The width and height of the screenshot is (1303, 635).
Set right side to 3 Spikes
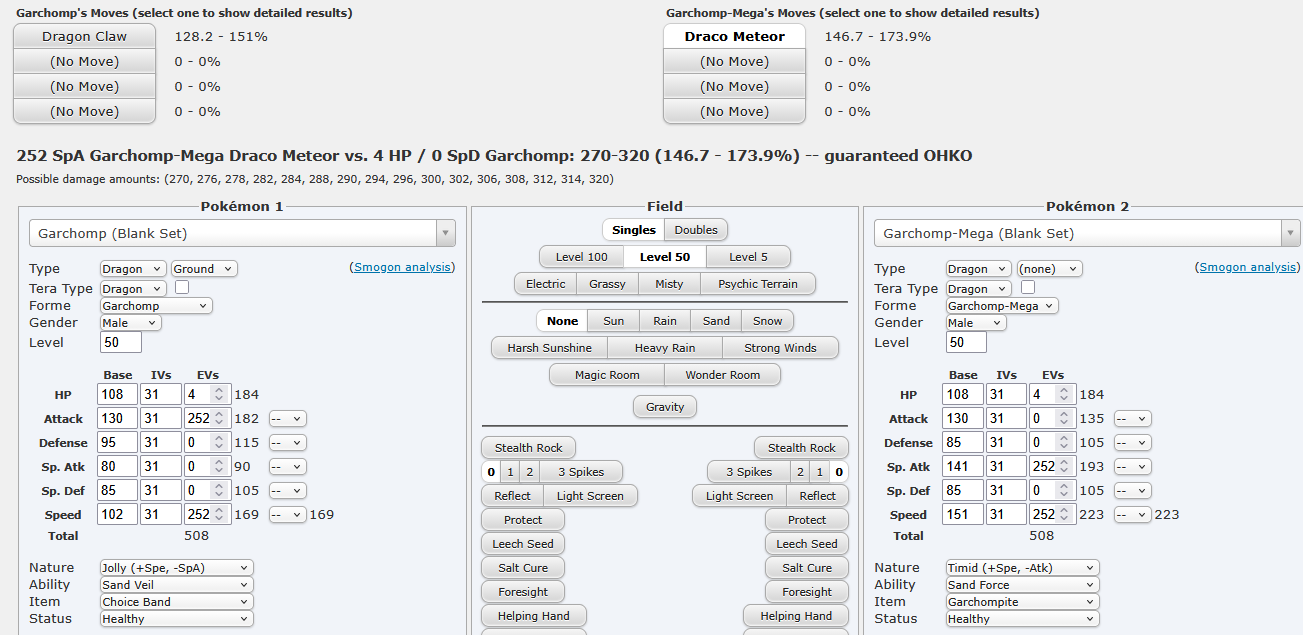click(749, 472)
